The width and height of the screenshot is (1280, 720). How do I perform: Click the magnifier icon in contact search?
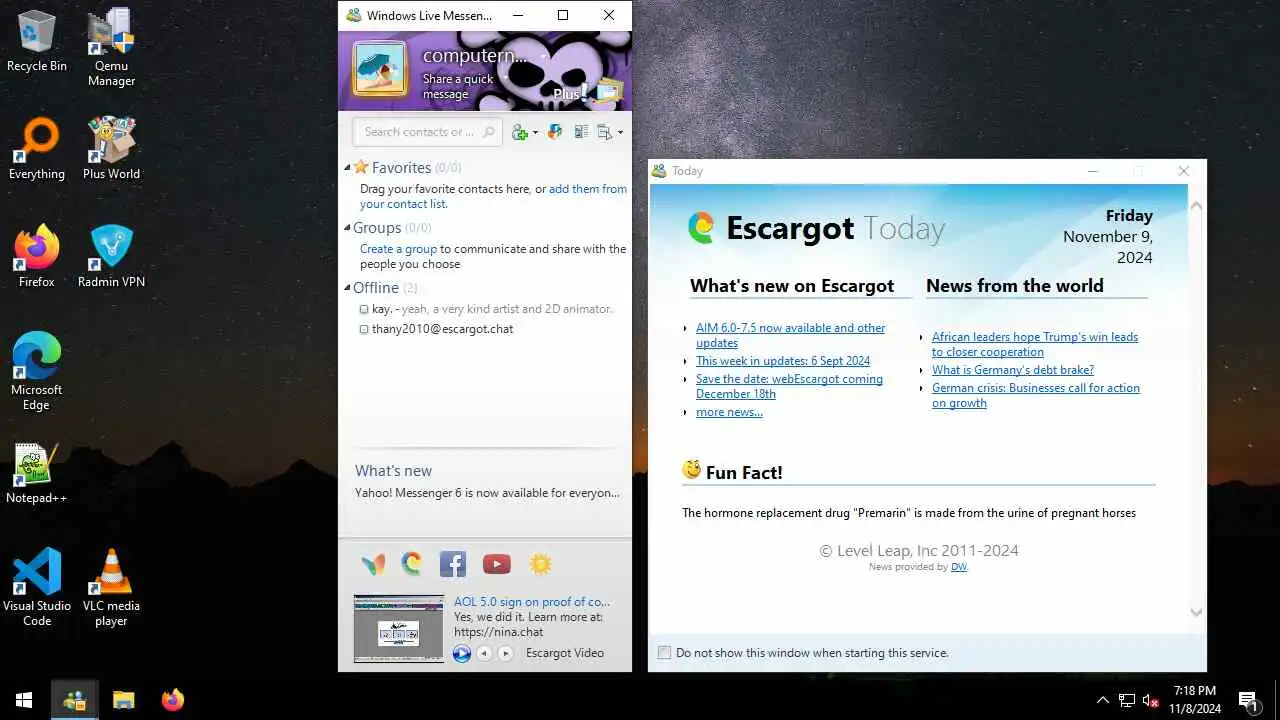coord(489,131)
